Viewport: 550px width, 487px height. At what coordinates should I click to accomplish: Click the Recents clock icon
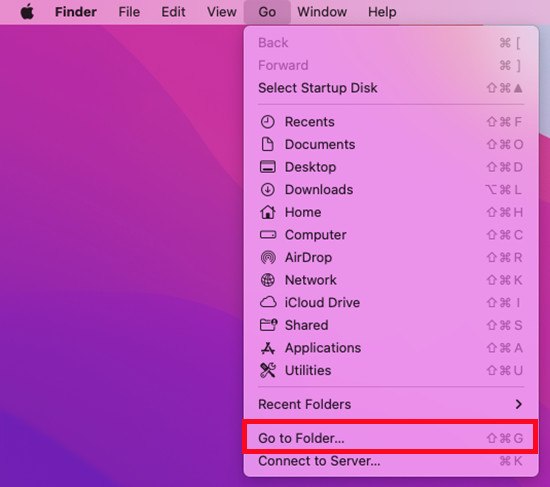point(268,122)
